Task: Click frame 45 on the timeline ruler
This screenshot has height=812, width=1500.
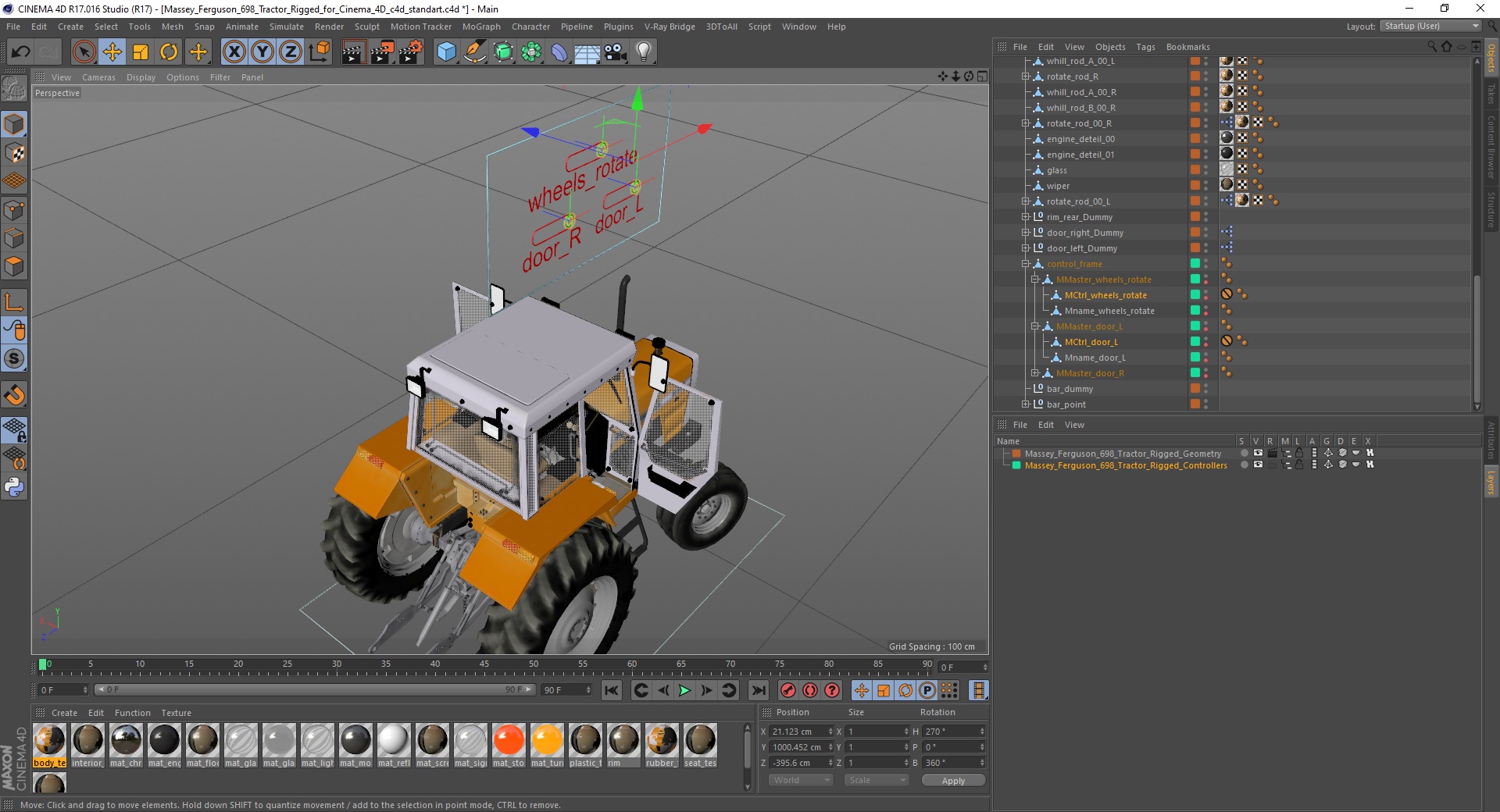Action: pos(484,666)
